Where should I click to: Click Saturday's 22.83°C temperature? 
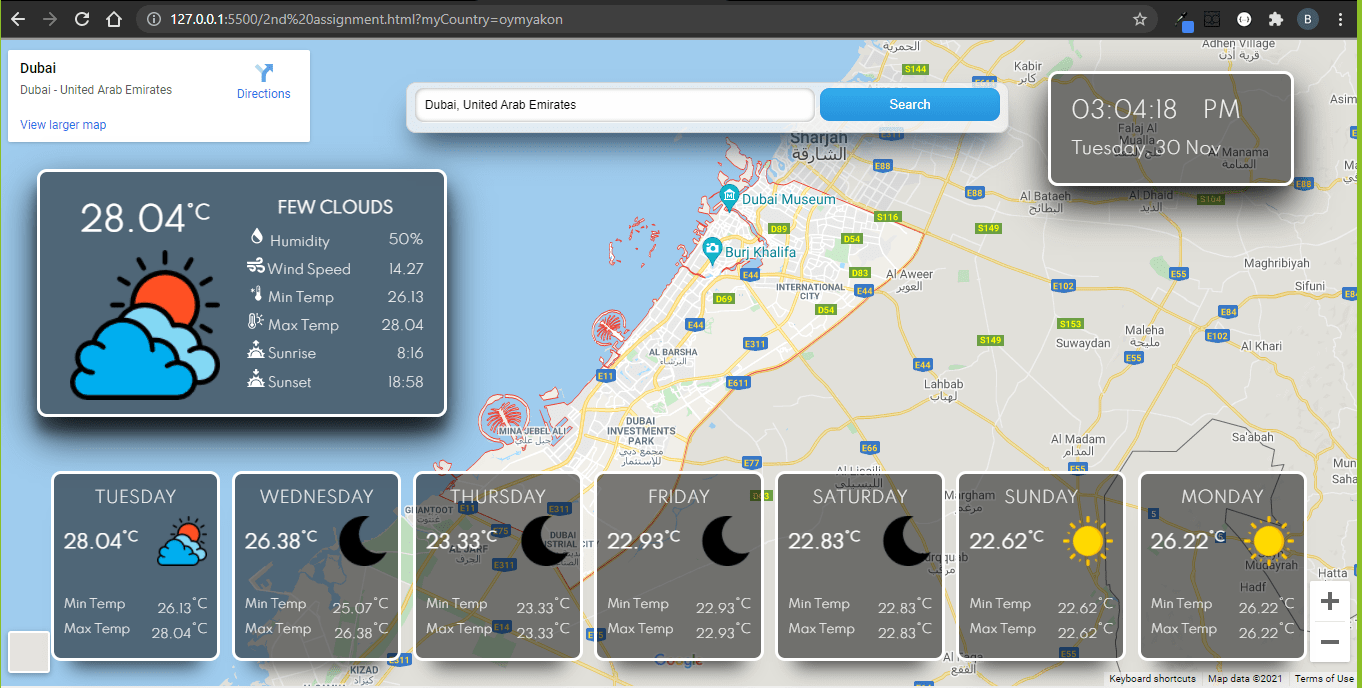(x=824, y=540)
